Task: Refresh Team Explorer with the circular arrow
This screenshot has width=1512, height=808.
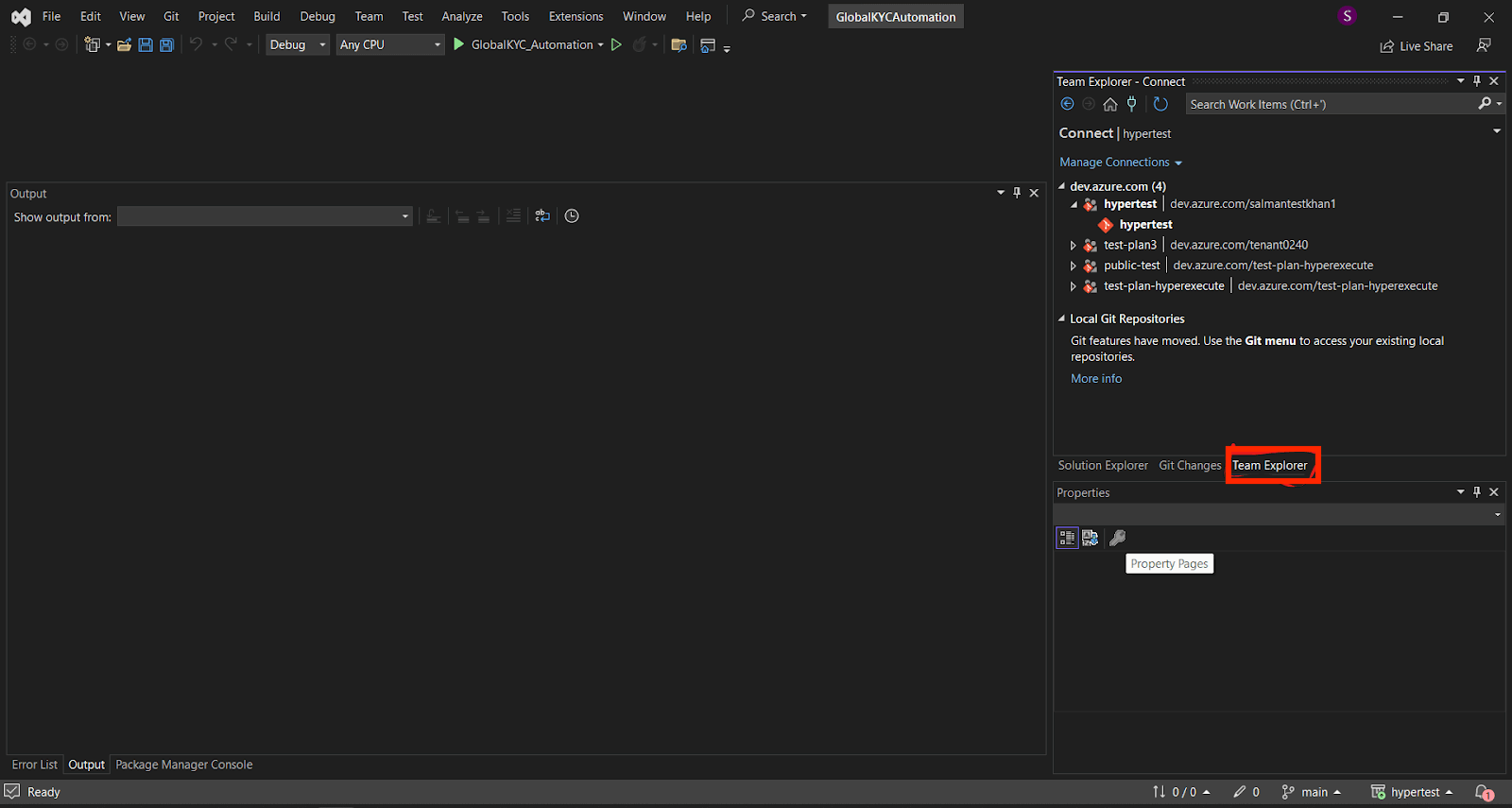Action: coord(1160,104)
